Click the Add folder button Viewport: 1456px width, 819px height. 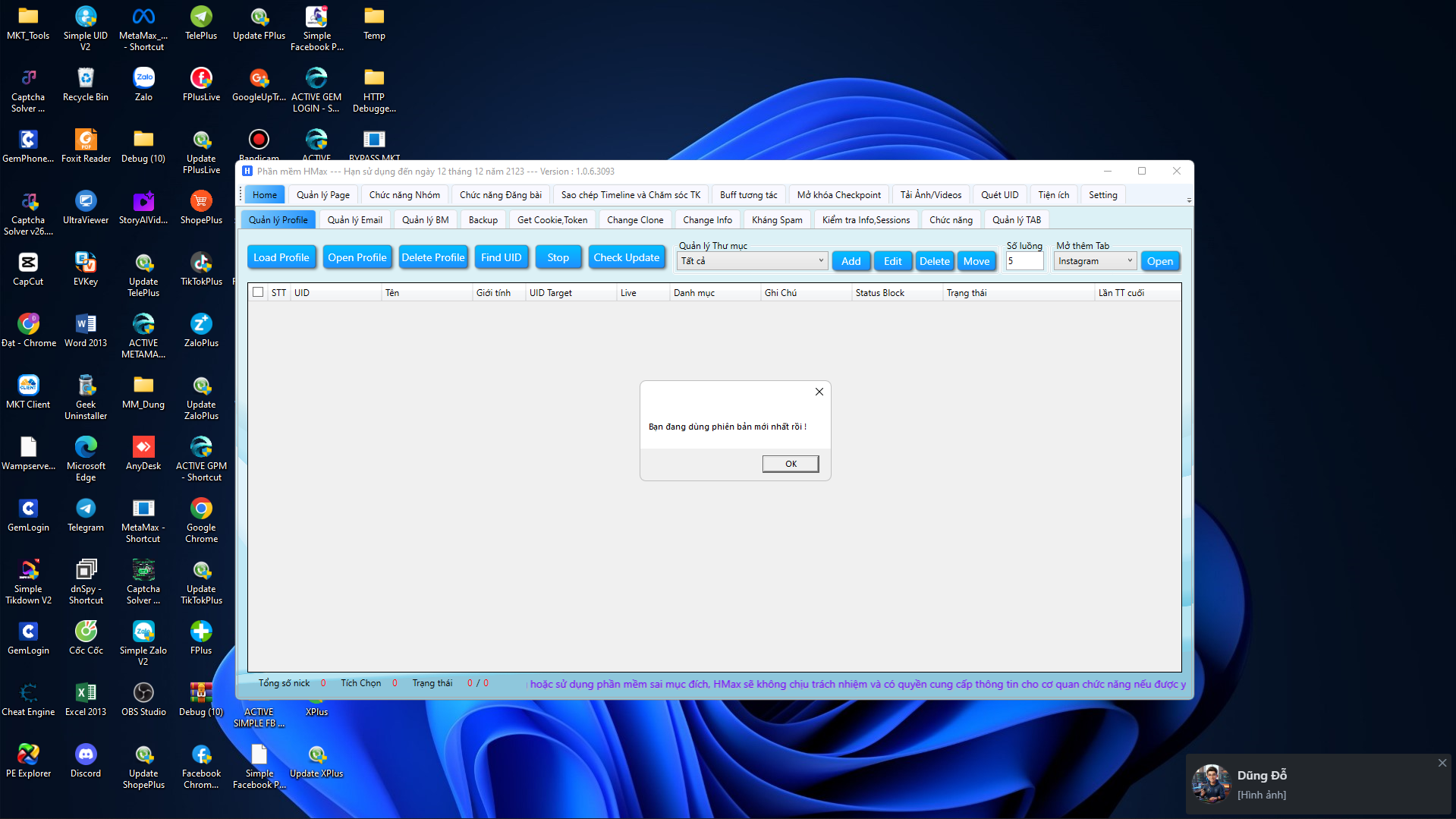click(x=851, y=261)
